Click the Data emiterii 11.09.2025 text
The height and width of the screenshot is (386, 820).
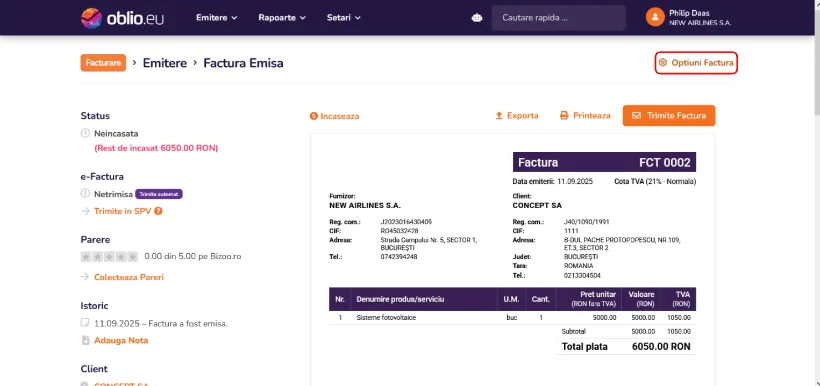(x=554, y=181)
